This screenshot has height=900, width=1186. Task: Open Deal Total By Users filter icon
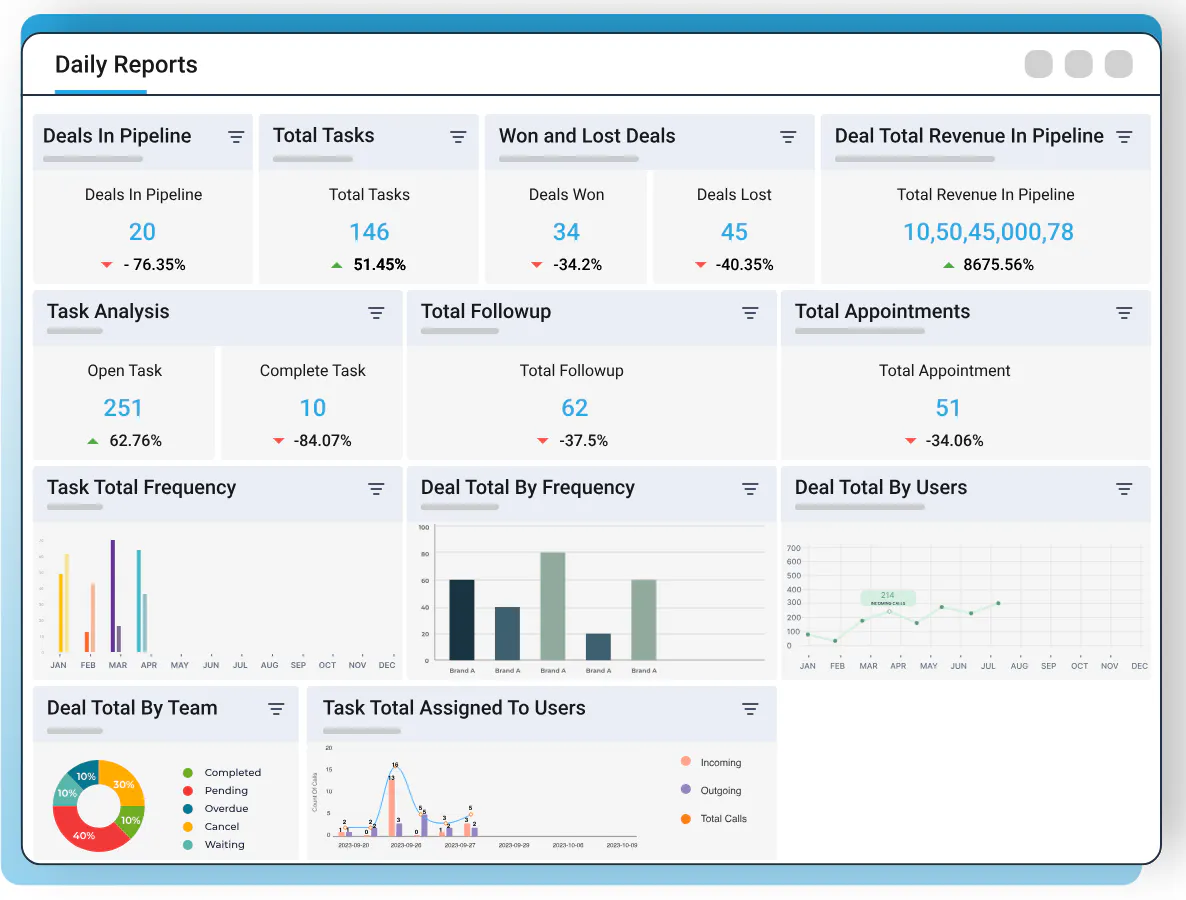point(1125,489)
